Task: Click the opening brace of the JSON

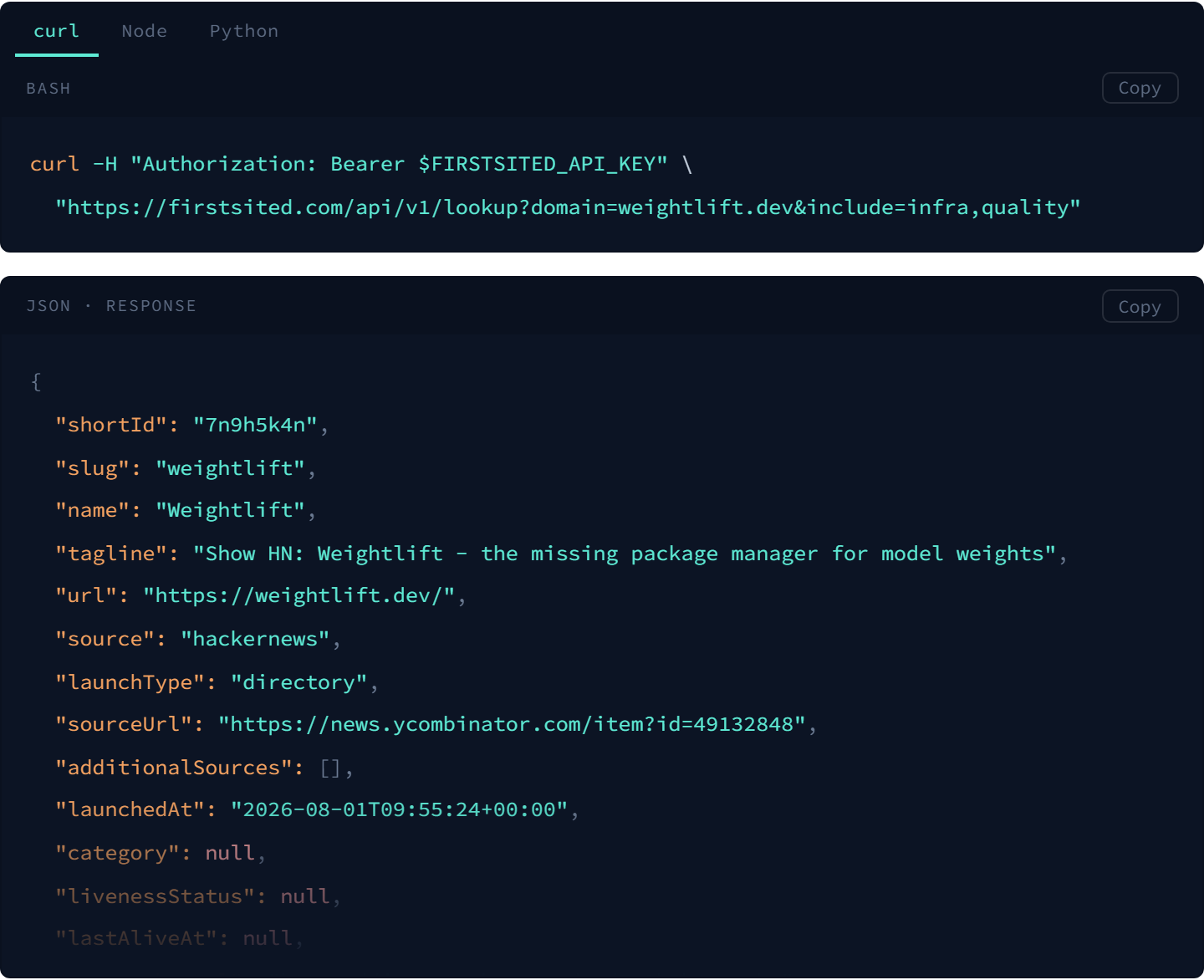Action: (x=36, y=382)
